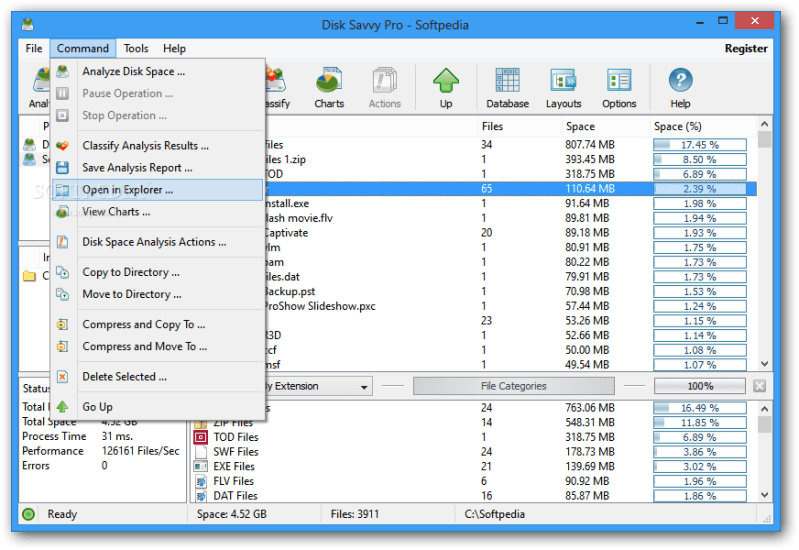Click the Move to Directory icon
The width and height of the screenshot is (799, 550).
[x=63, y=294]
